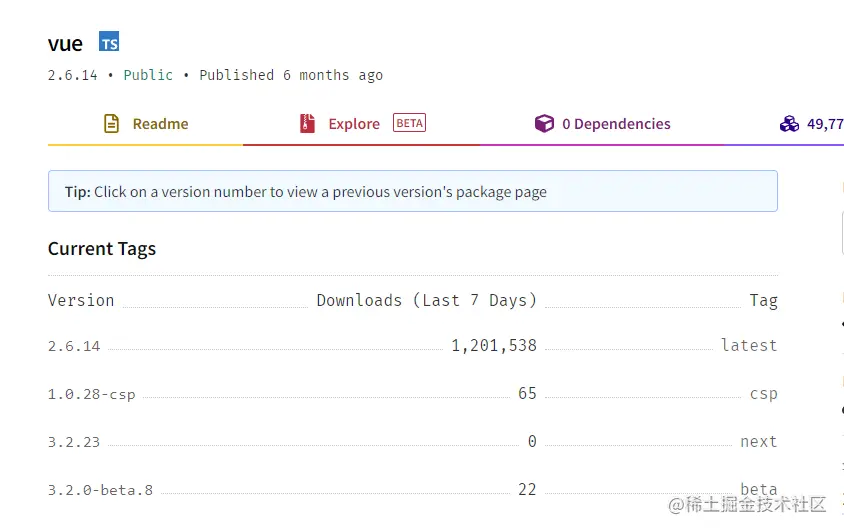
Task: Open version 3.2.0-beta.8 link
Action: [101, 490]
